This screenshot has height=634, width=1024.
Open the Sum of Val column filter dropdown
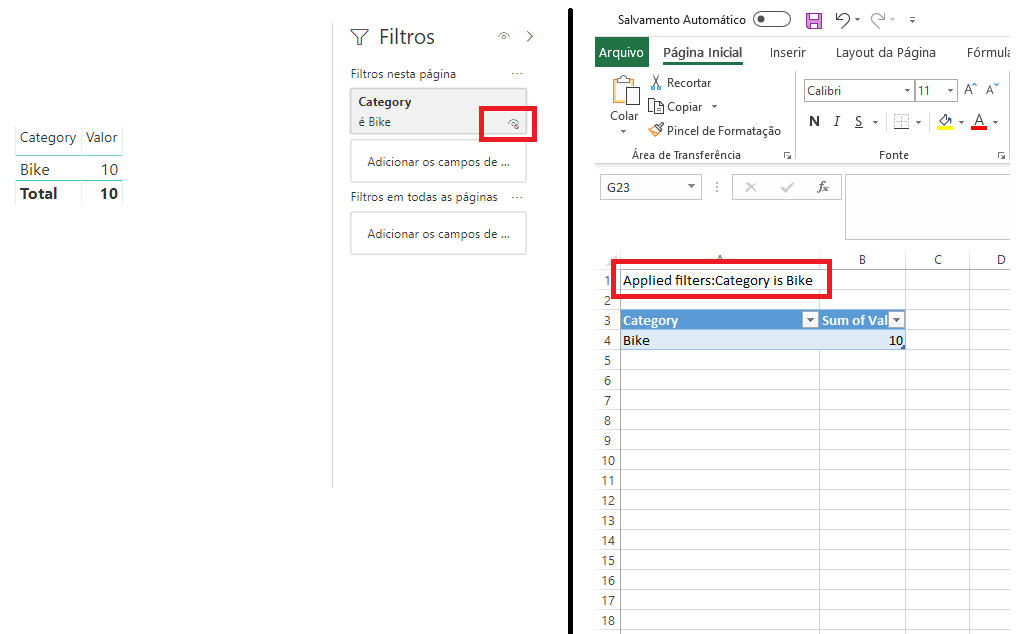point(897,320)
